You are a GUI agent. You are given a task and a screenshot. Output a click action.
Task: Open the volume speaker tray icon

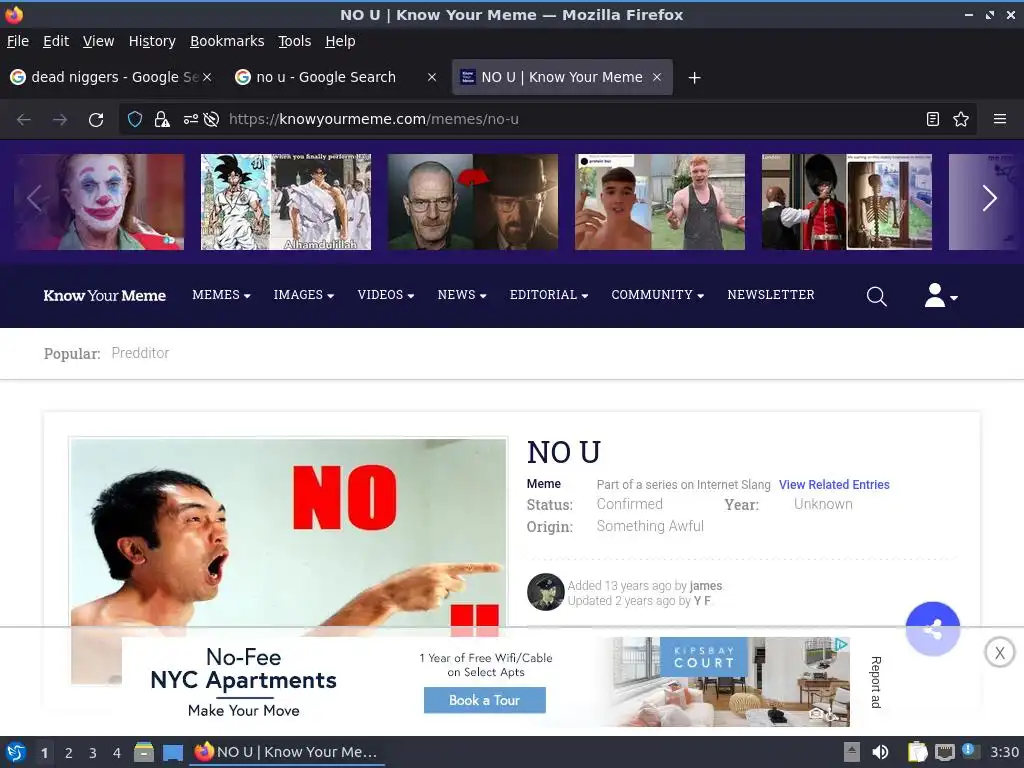pyautogui.click(x=880, y=752)
